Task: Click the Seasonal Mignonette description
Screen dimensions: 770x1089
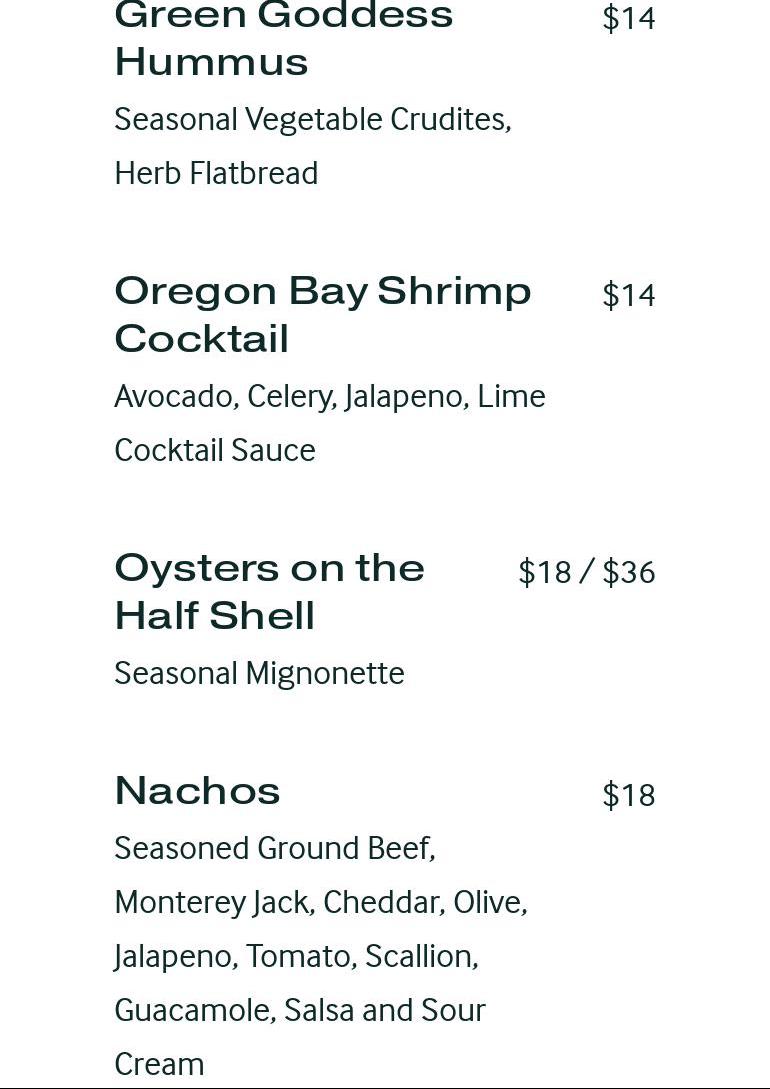Action: (x=259, y=673)
